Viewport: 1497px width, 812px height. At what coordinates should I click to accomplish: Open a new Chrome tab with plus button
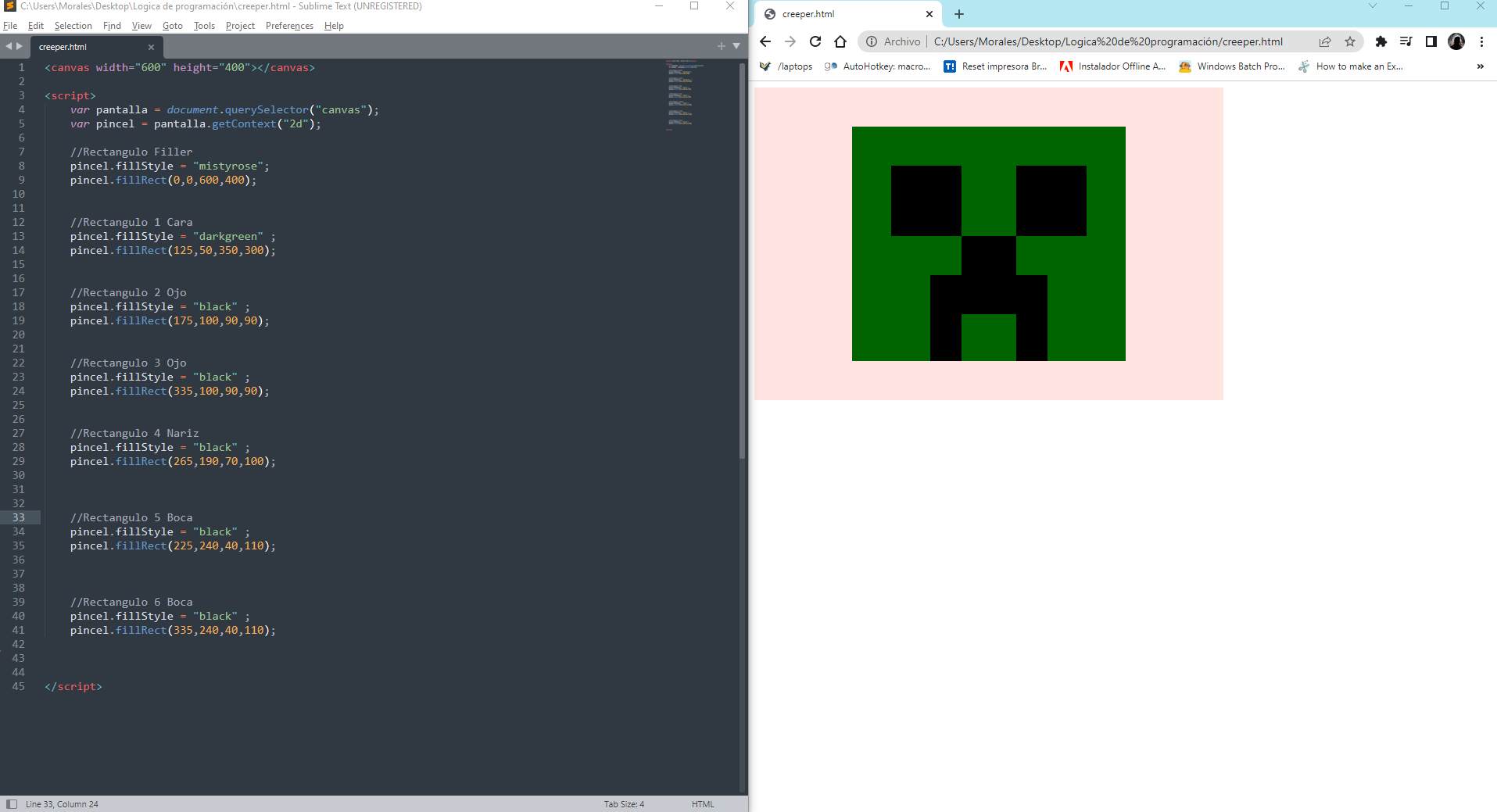(x=959, y=14)
